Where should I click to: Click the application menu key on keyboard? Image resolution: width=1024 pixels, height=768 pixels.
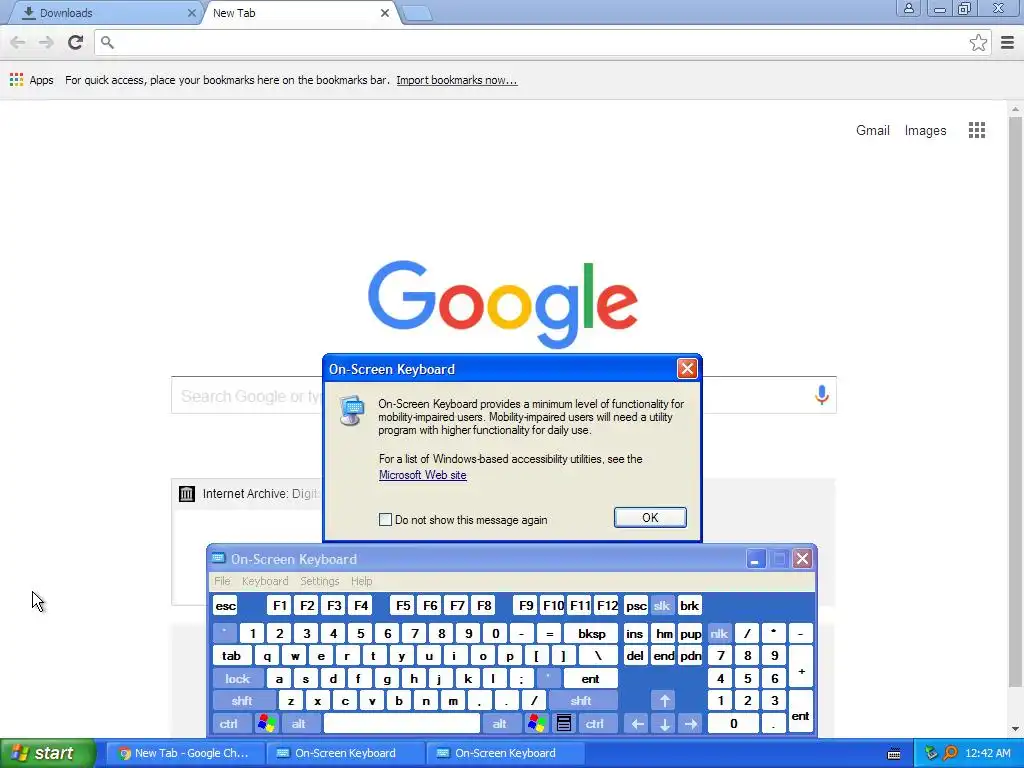564,724
